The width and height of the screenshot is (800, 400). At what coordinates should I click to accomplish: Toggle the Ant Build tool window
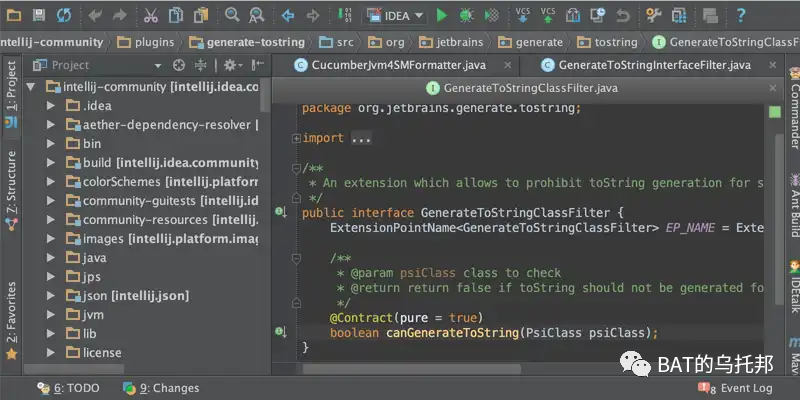(x=794, y=205)
